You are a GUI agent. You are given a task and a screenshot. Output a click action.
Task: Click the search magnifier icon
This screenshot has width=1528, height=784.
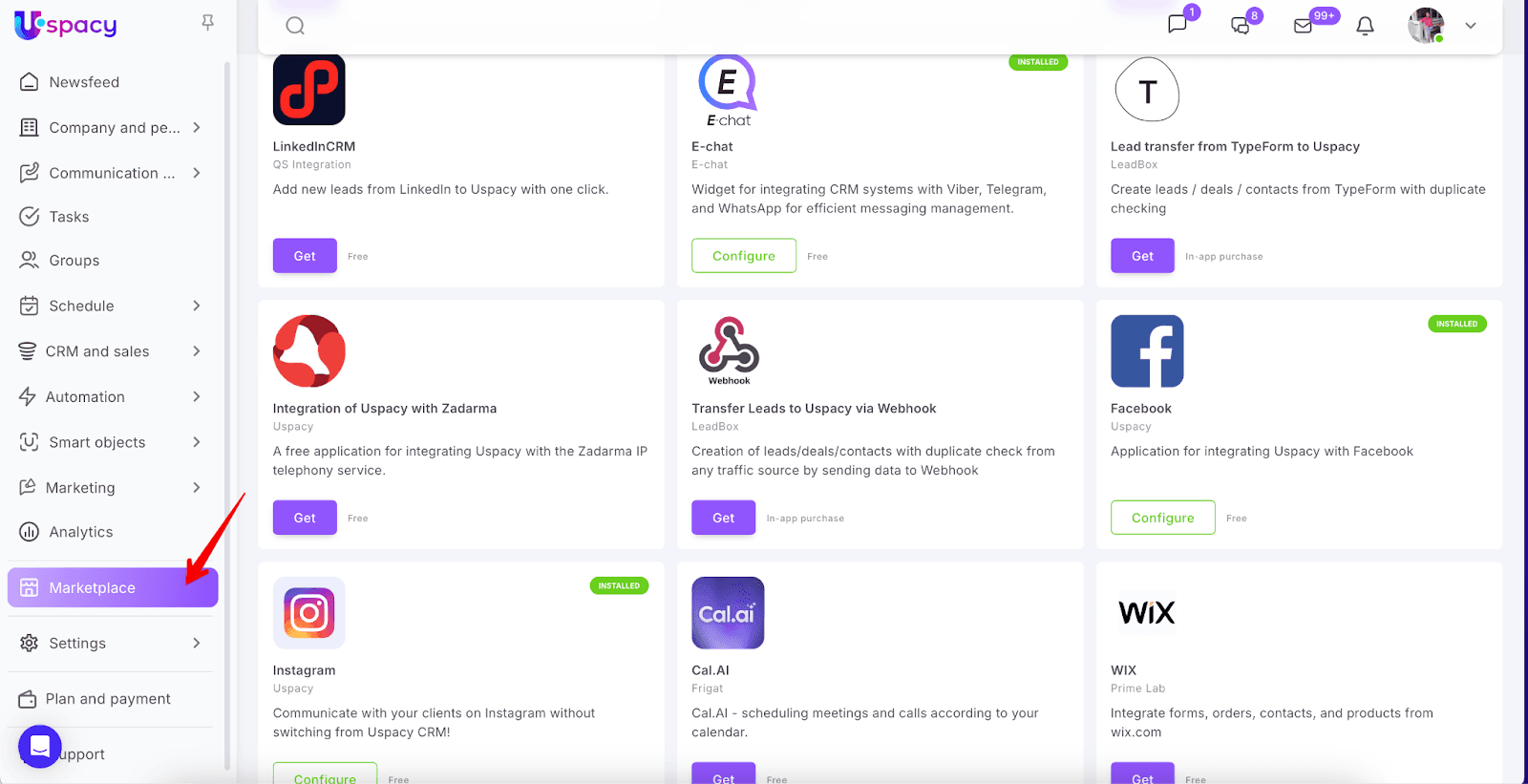295,26
